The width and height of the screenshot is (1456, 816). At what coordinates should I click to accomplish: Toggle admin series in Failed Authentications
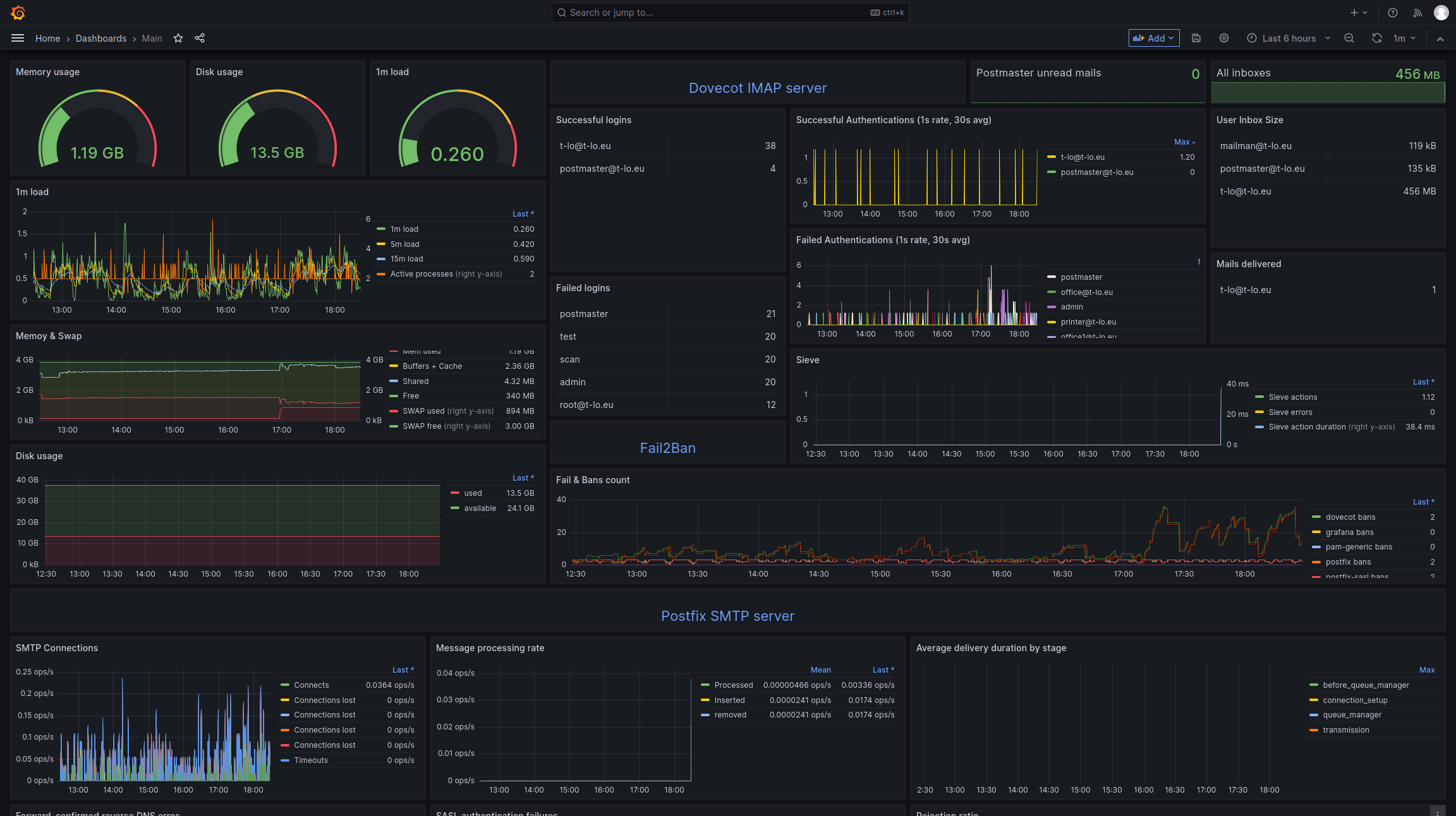tap(1072, 307)
